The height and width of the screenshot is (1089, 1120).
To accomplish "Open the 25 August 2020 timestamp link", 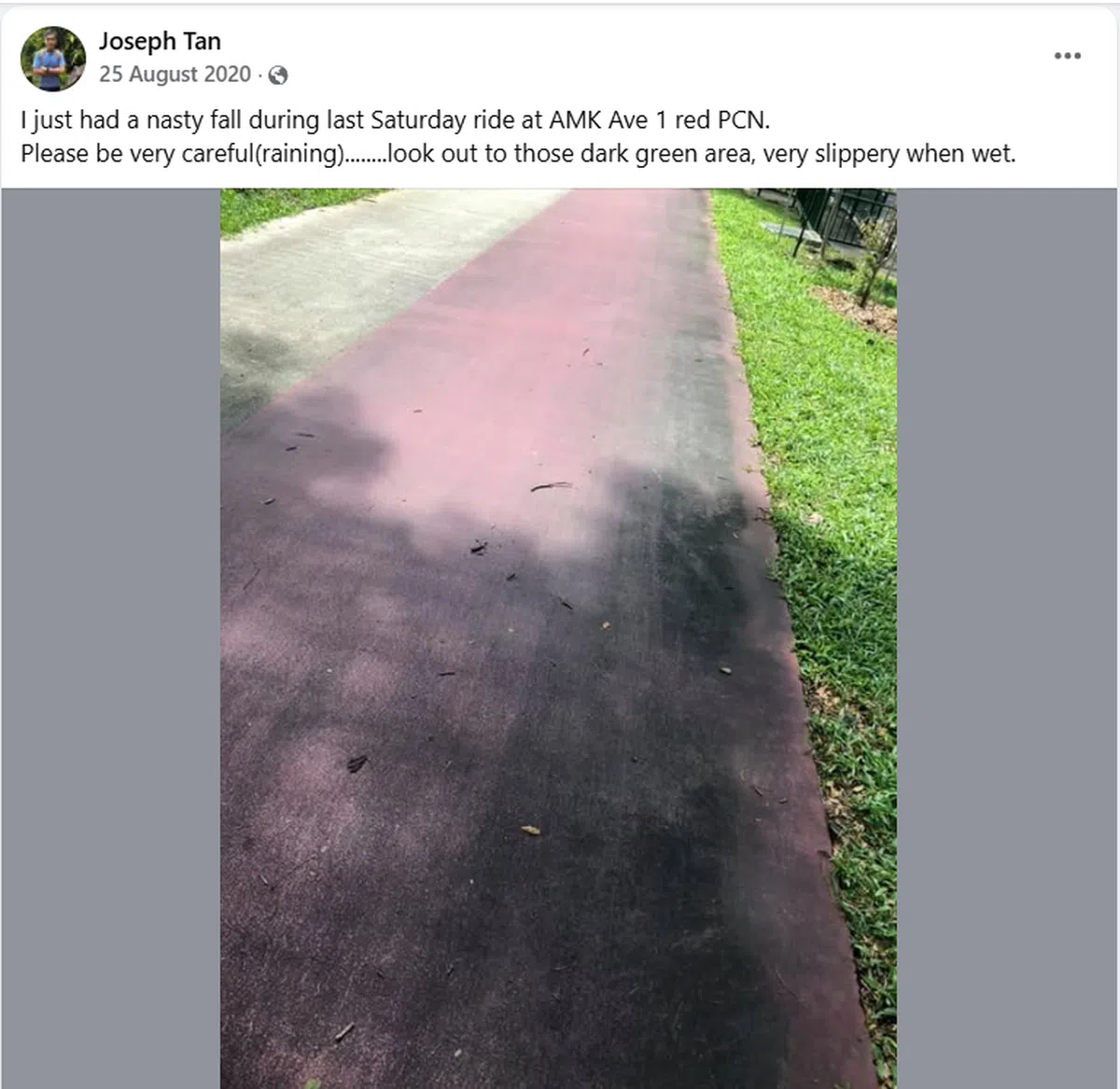I will (x=175, y=74).
